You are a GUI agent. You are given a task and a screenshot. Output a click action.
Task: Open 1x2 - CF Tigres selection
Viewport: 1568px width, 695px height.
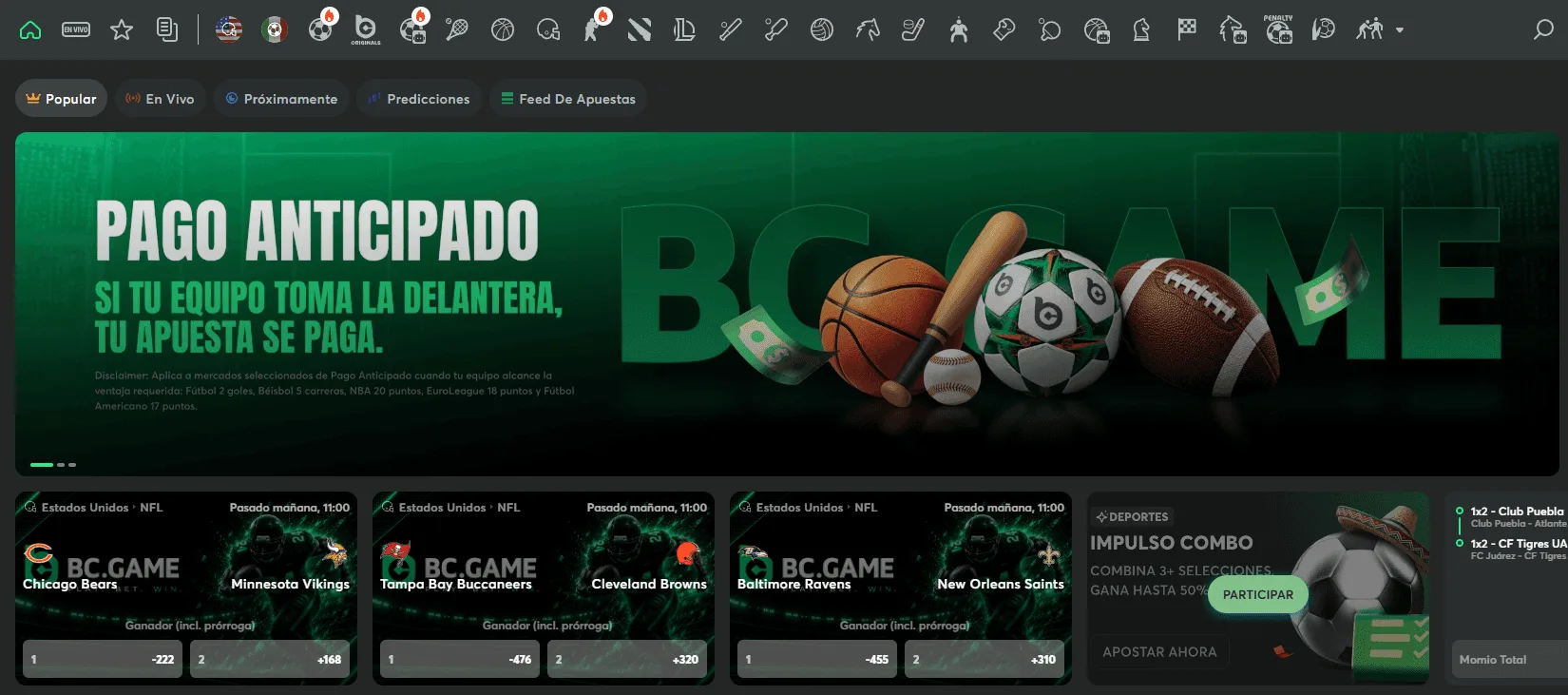1519,544
